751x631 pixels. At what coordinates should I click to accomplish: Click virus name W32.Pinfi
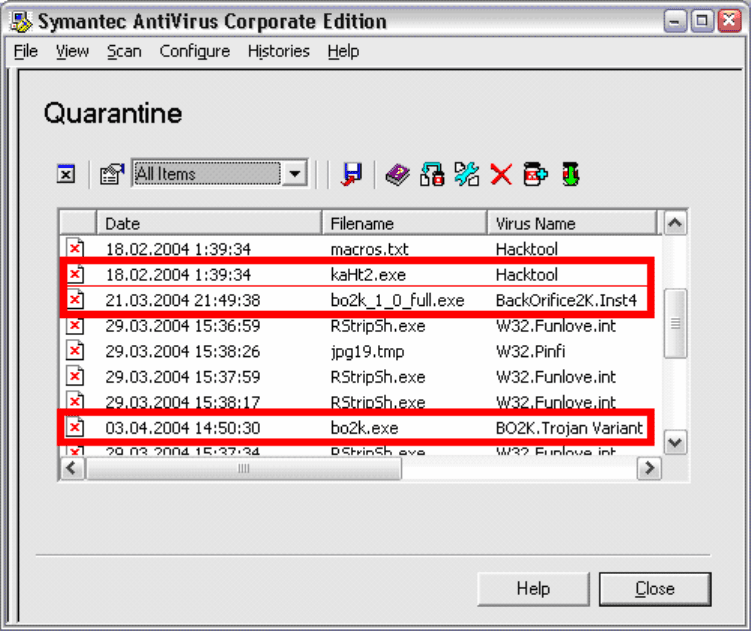(x=531, y=351)
